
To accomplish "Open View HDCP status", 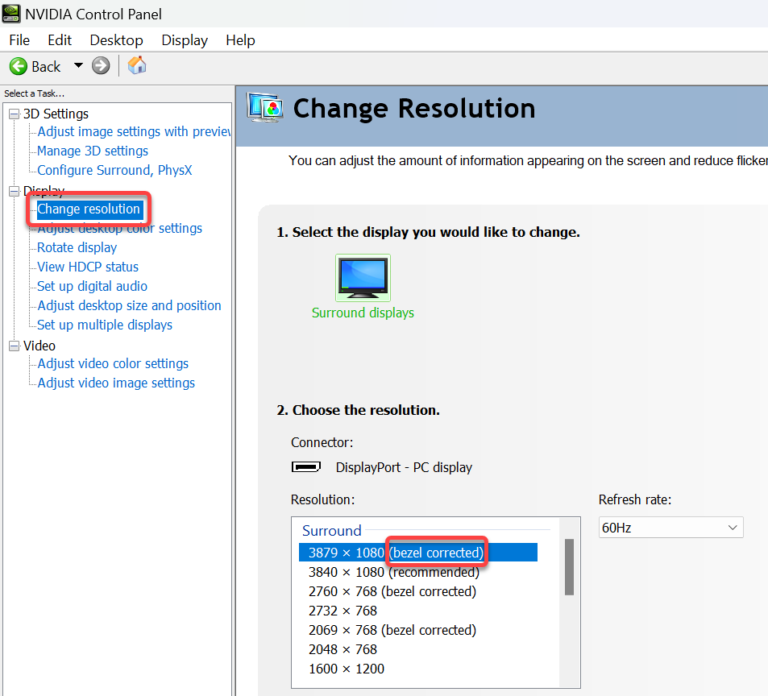I will click(x=88, y=267).
